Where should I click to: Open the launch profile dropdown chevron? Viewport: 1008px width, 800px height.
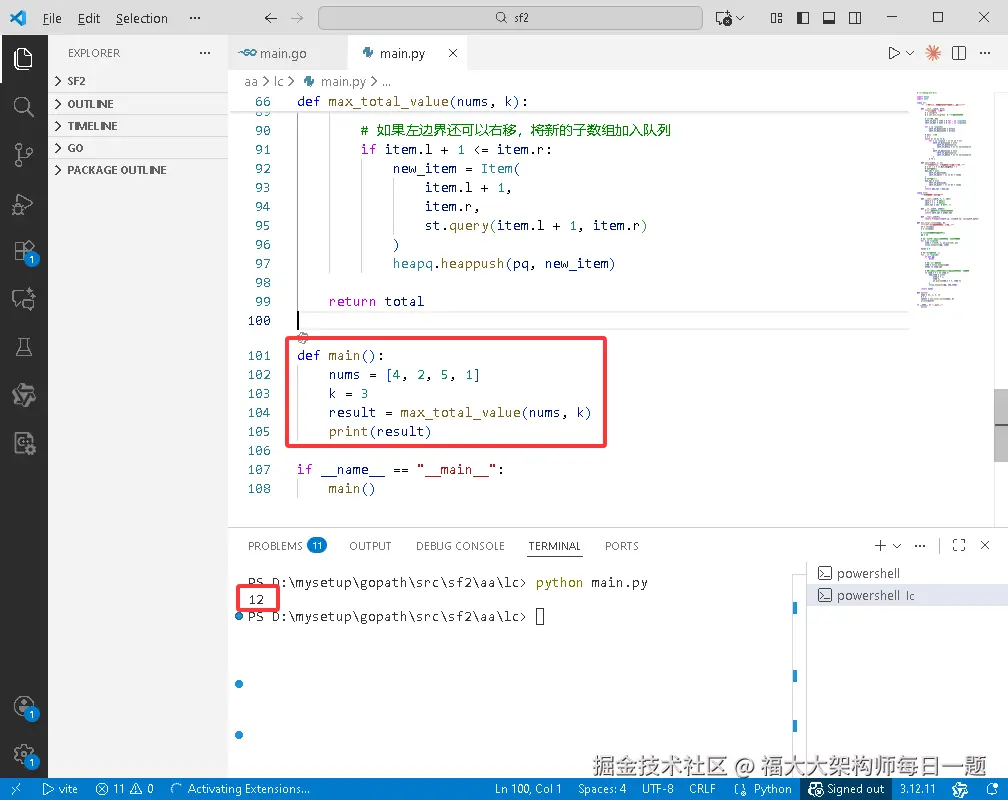897,545
